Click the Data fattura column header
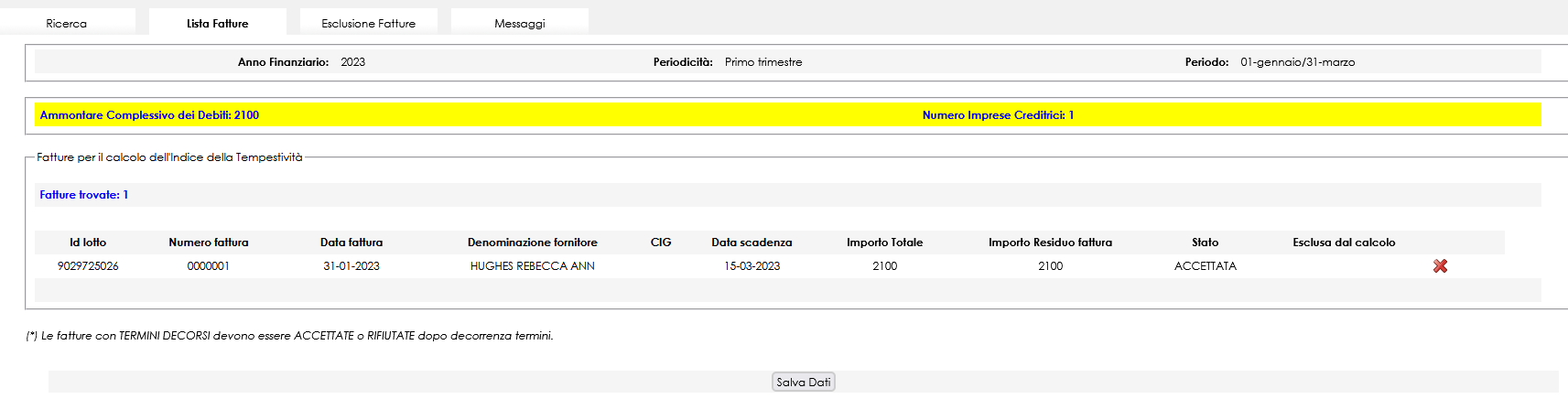The width and height of the screenshot is (1568, 399). click(351, 243)
